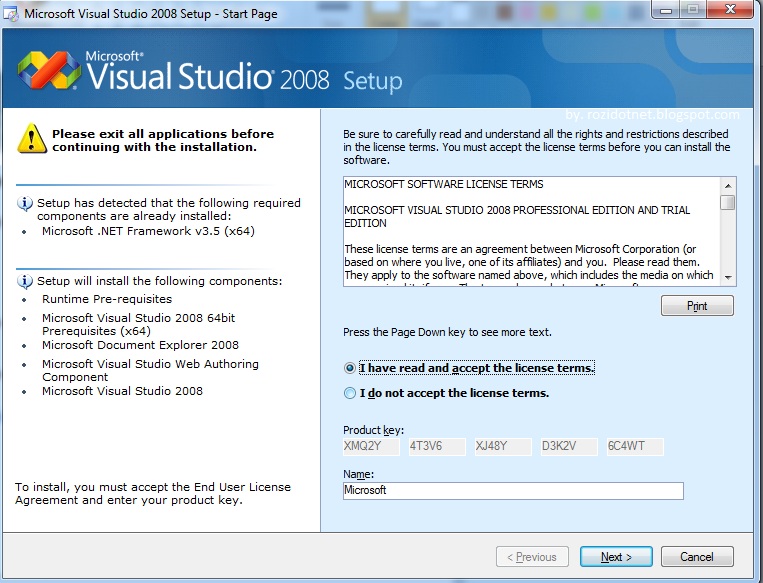Click product key field 6C4WT
763x583 pixels.
[x=636, y=446]
